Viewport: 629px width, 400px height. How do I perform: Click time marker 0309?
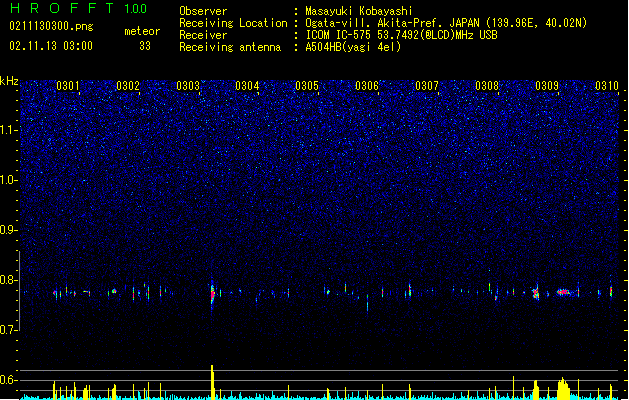click(547, 86)
